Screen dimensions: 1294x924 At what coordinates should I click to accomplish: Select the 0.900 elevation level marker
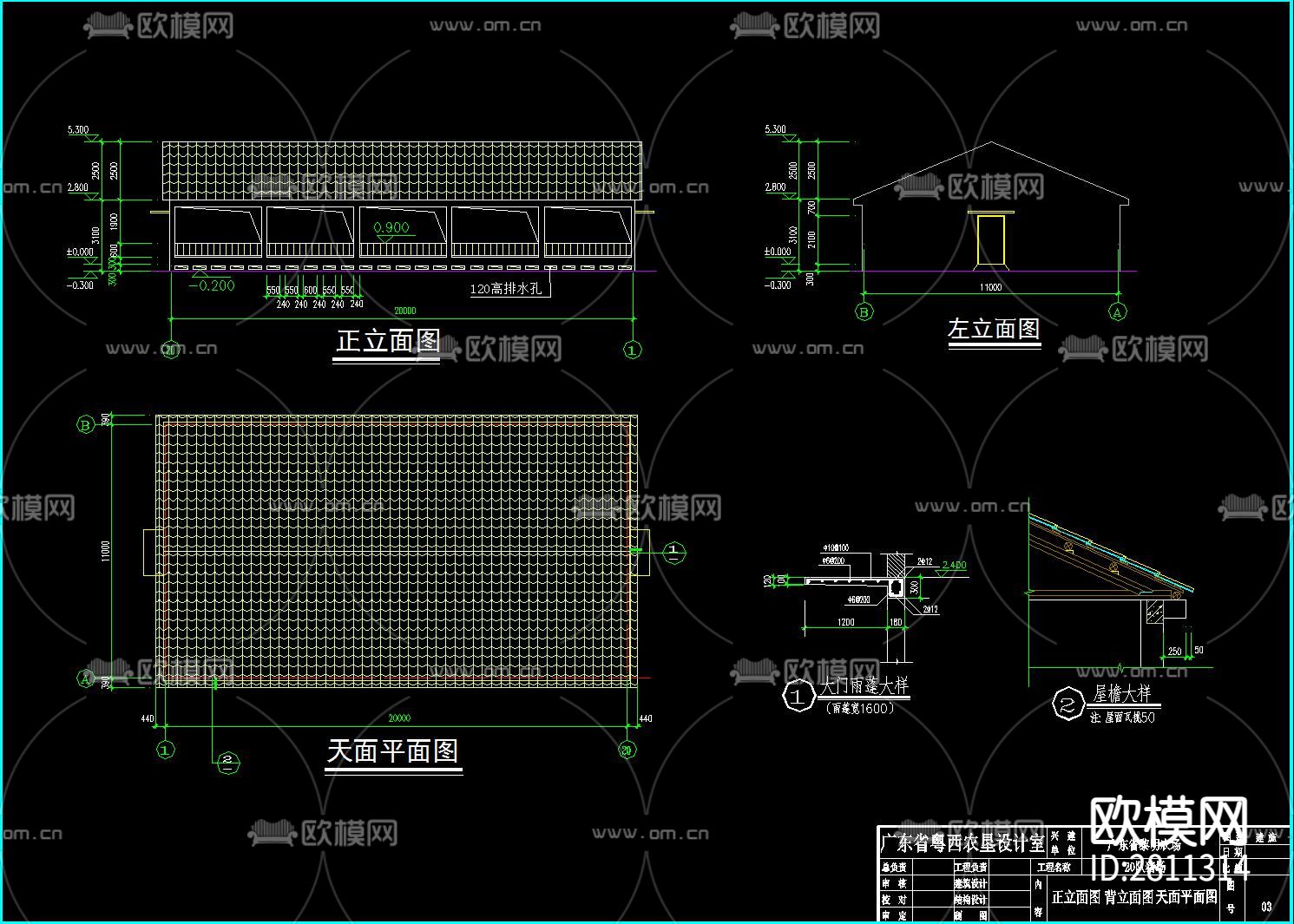click(391, 230)
